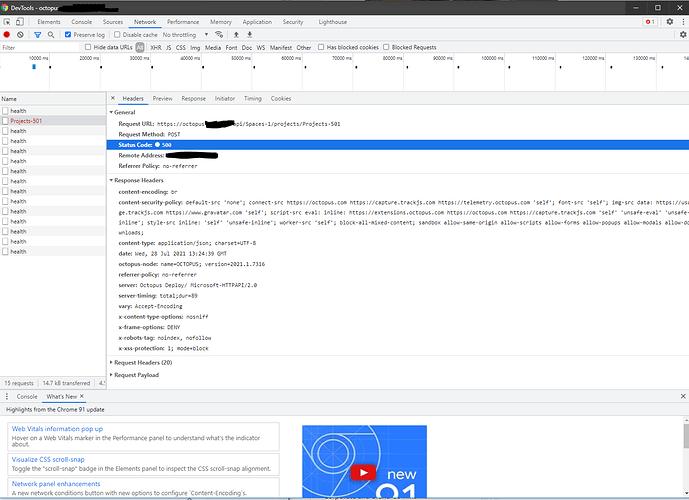Open the Memory panel
This screenshot has width=689, height=500.
coord(221,22)
